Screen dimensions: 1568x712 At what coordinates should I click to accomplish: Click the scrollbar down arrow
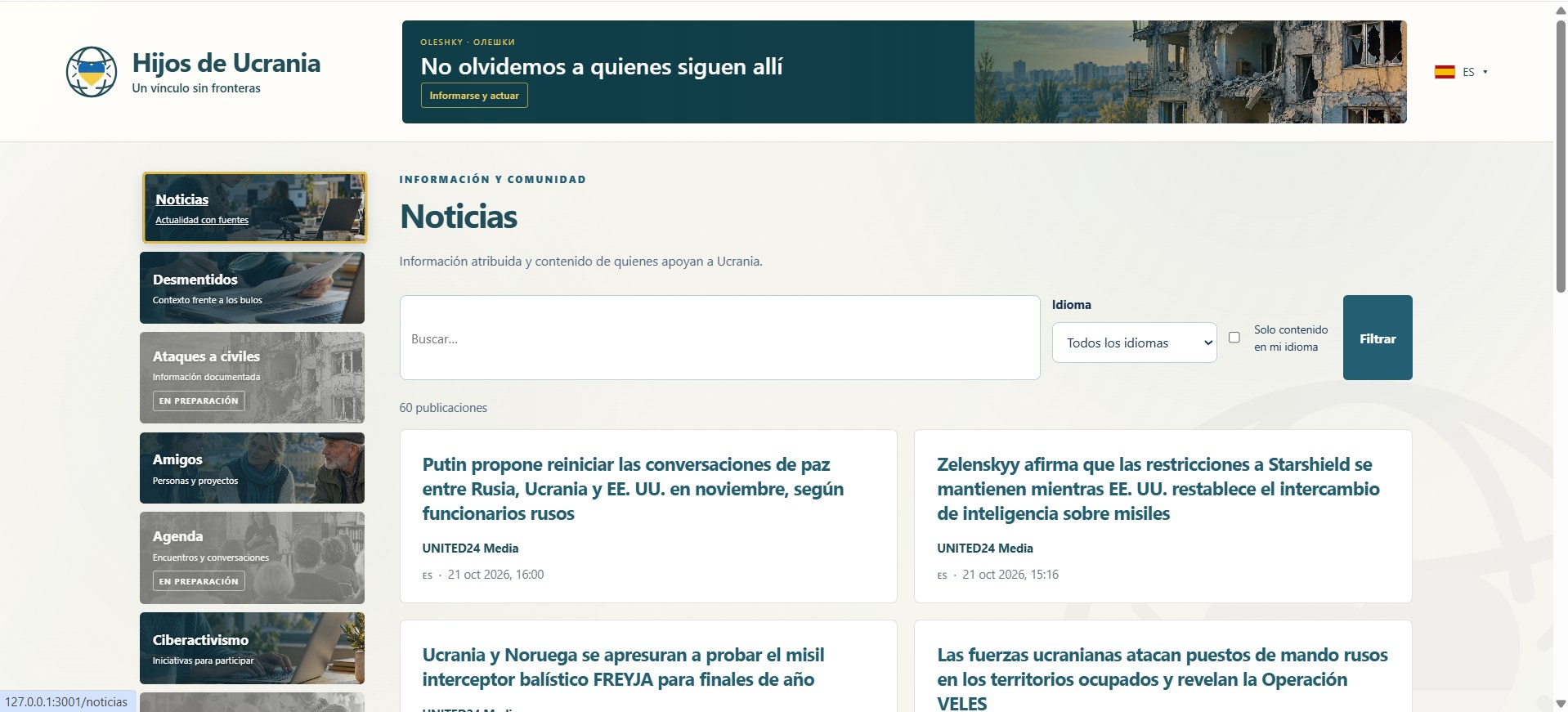point(1560,703)
